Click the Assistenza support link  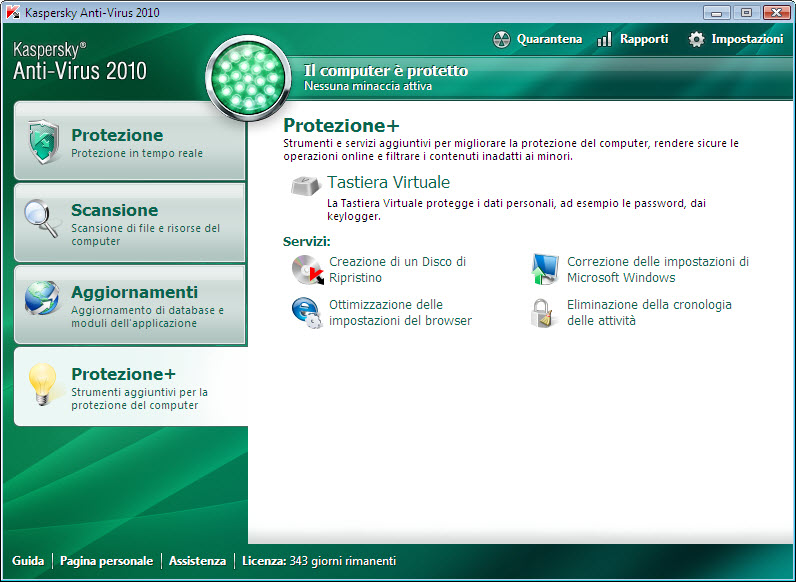point(197,561)
